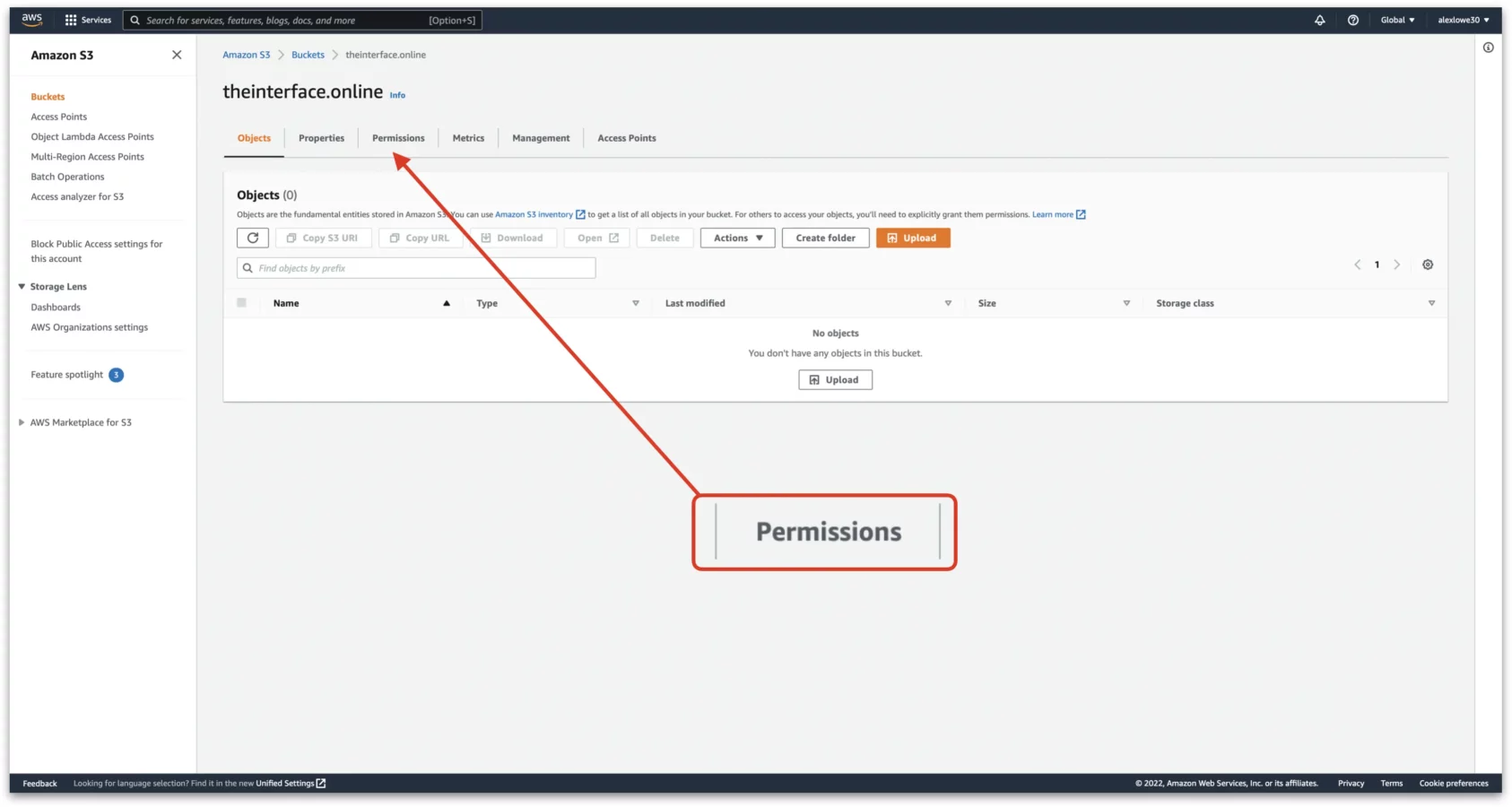The height and width of the screenshot is (807, 1512).
Task: Close the Amazon S3 sidebar
Action: coord(177,55)
